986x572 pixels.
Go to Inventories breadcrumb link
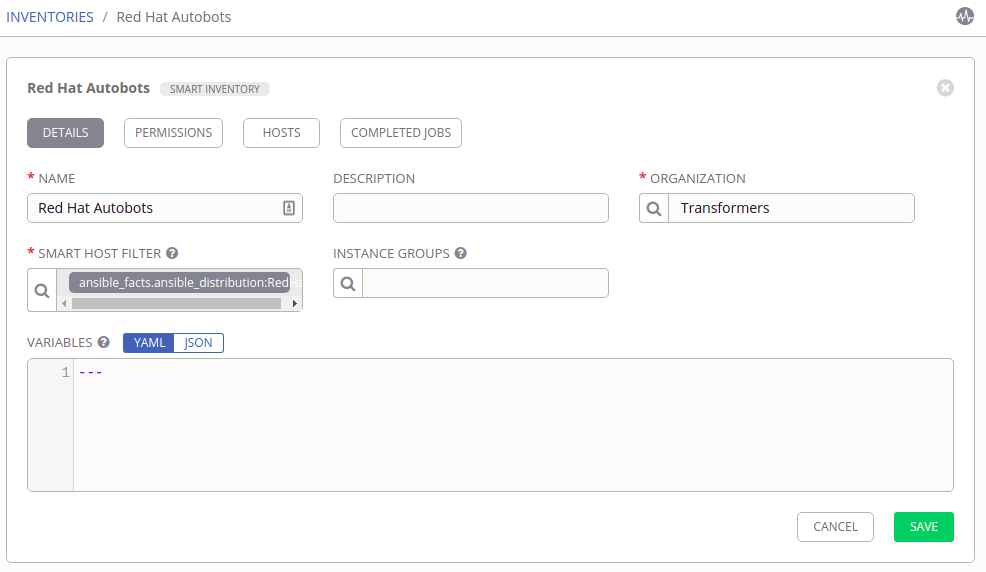tap(50, 17)
